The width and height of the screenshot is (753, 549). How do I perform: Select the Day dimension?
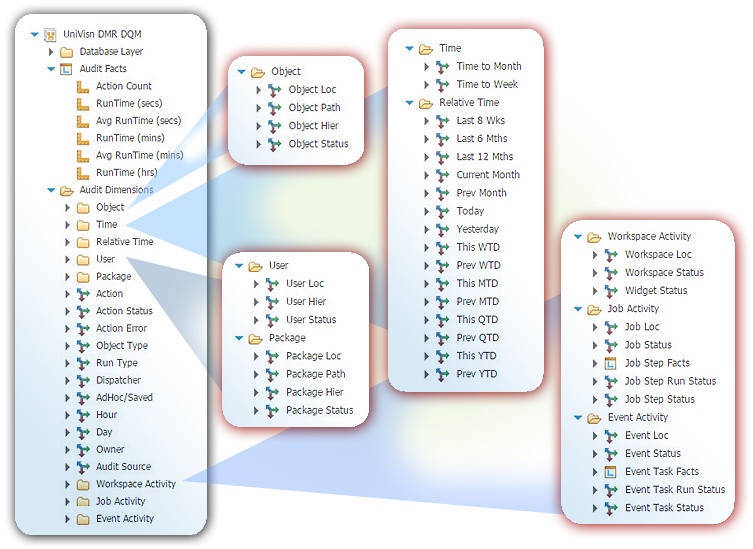click(104, 432)
